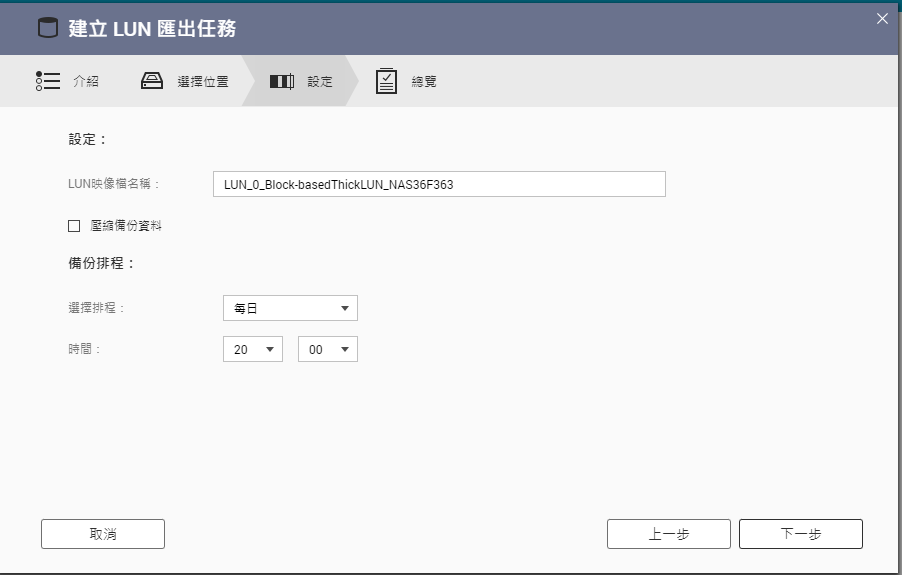Click the LUN disk icon in title bar
This screenshot has width=902, height=575.
(47, 28)
